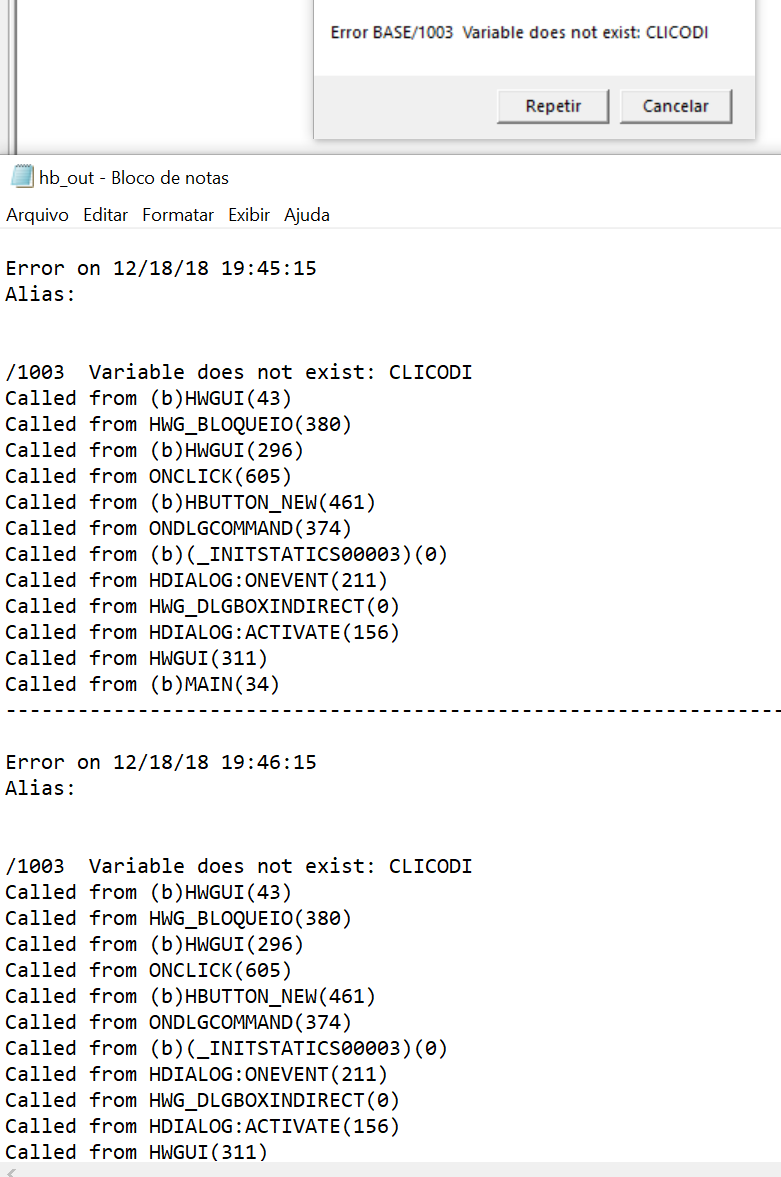Click the "Called from (b)MAIN(34)" line
The width and height of the screenshot is (781, 1177).
pos(142,684)
